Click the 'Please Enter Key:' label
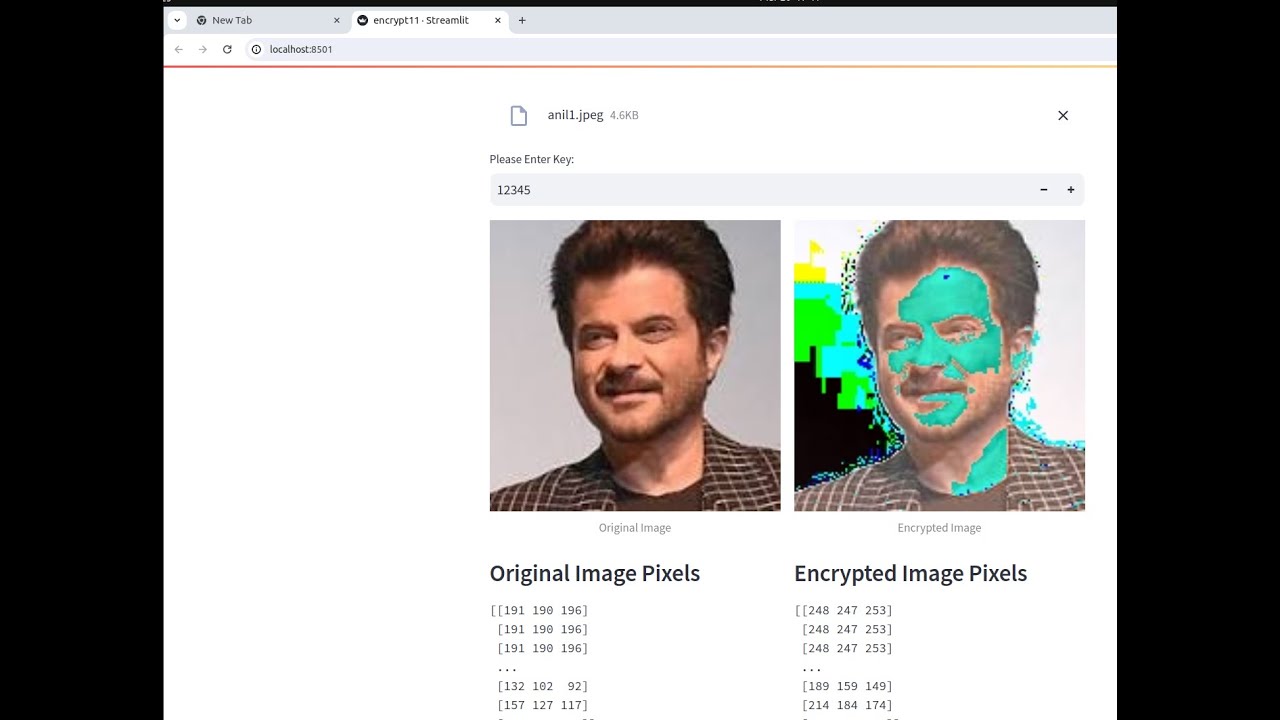 coord(531,159)
